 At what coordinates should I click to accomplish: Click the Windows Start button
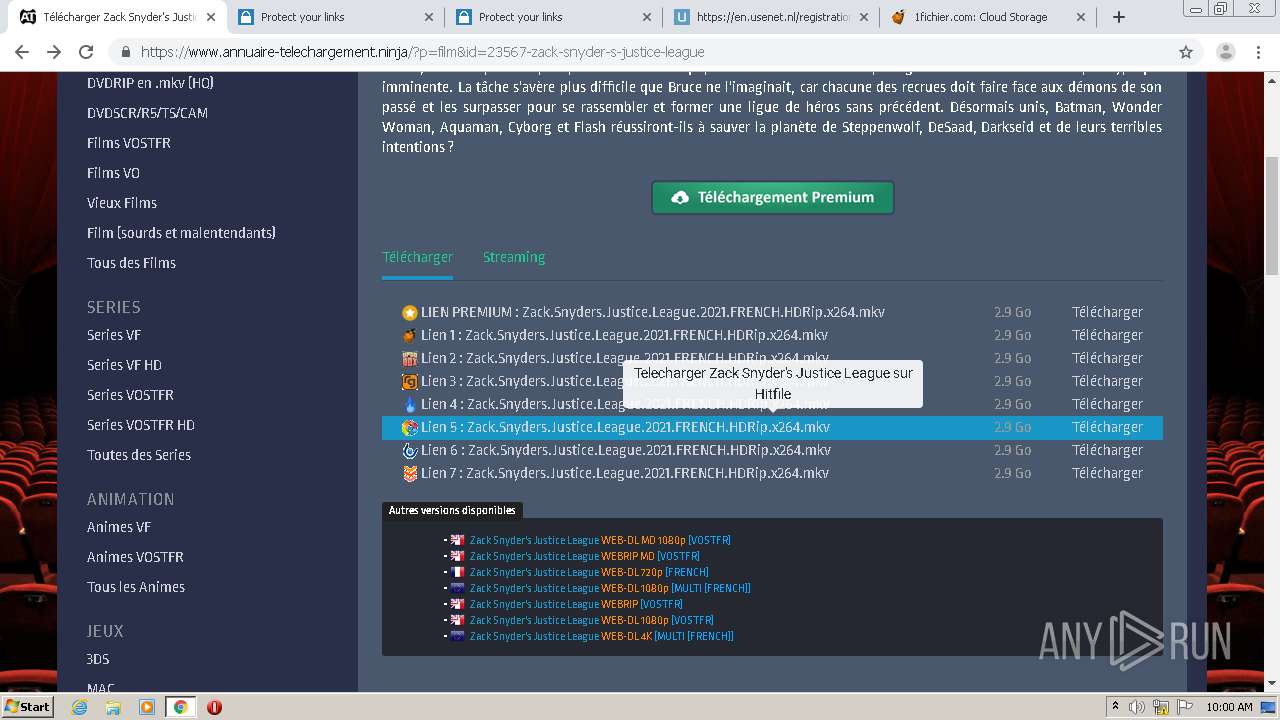28,707
